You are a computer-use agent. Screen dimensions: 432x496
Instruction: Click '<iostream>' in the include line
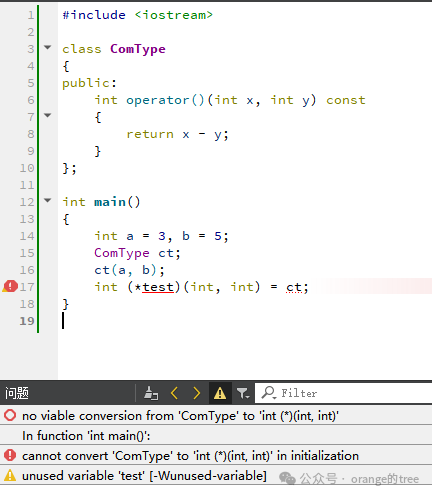tap(173, 15)
